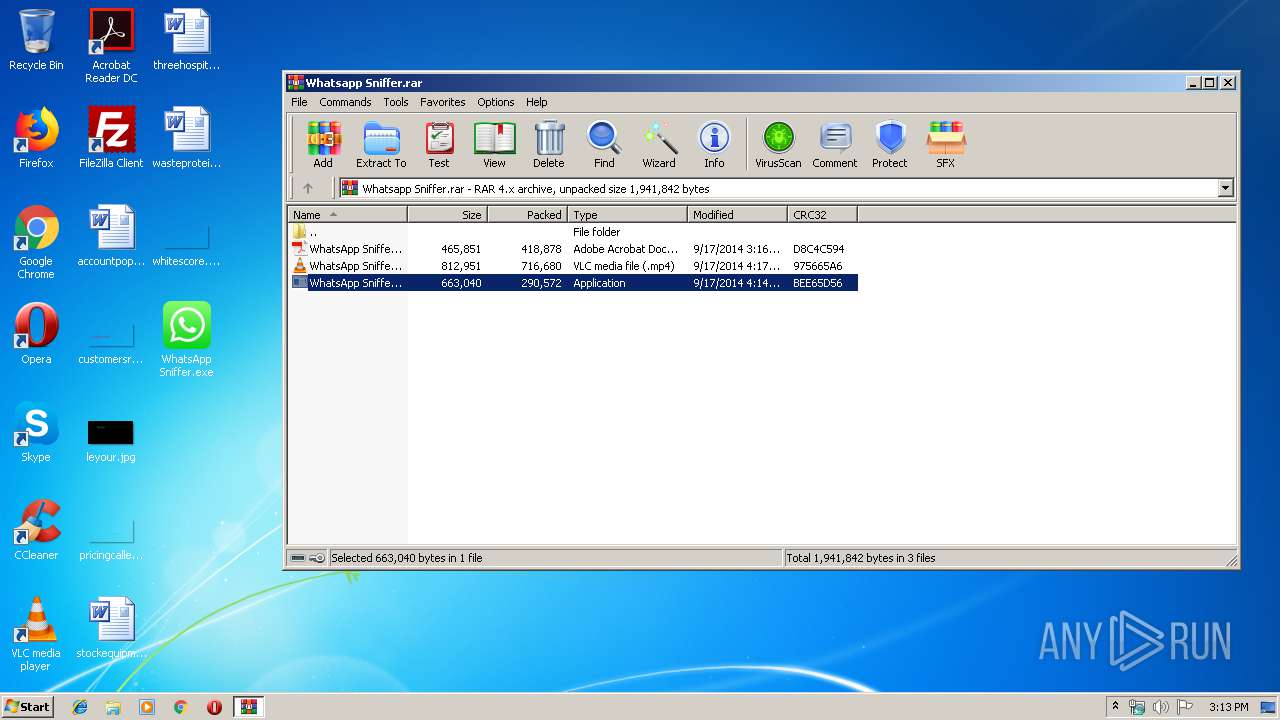Select the Opera desktop shortcut
The height and width of the screenshot is (720, 1280).
(x=36, y=334)
